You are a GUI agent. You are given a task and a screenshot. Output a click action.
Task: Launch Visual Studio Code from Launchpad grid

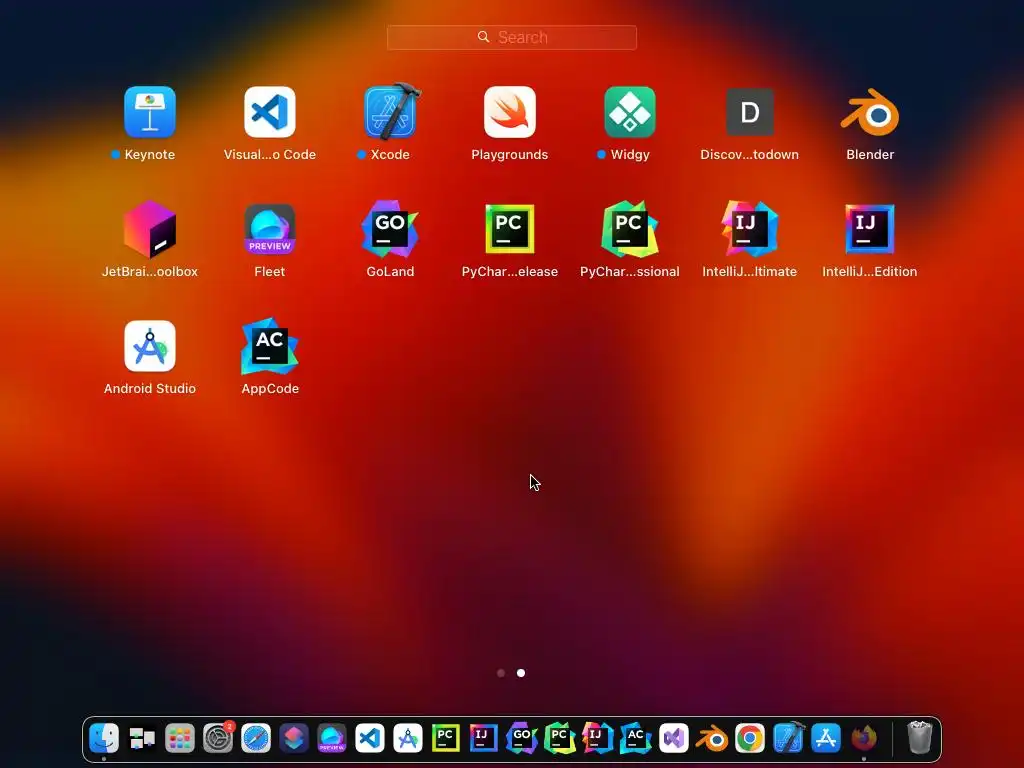pos(270,112)
